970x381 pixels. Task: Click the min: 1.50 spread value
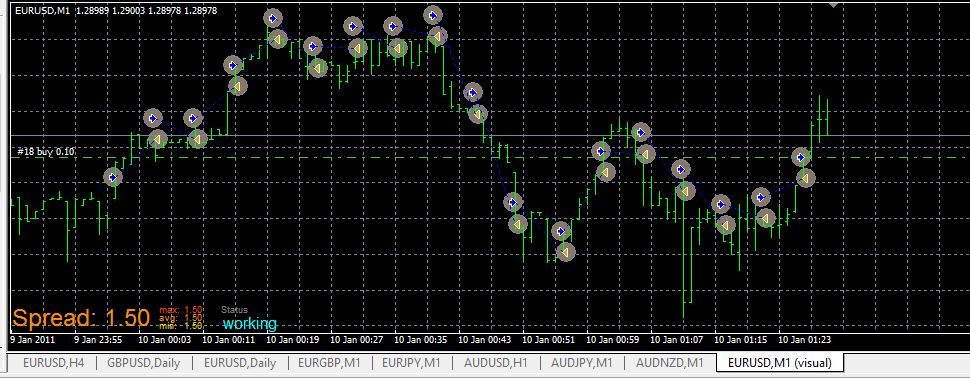click(x=181, y=325)
